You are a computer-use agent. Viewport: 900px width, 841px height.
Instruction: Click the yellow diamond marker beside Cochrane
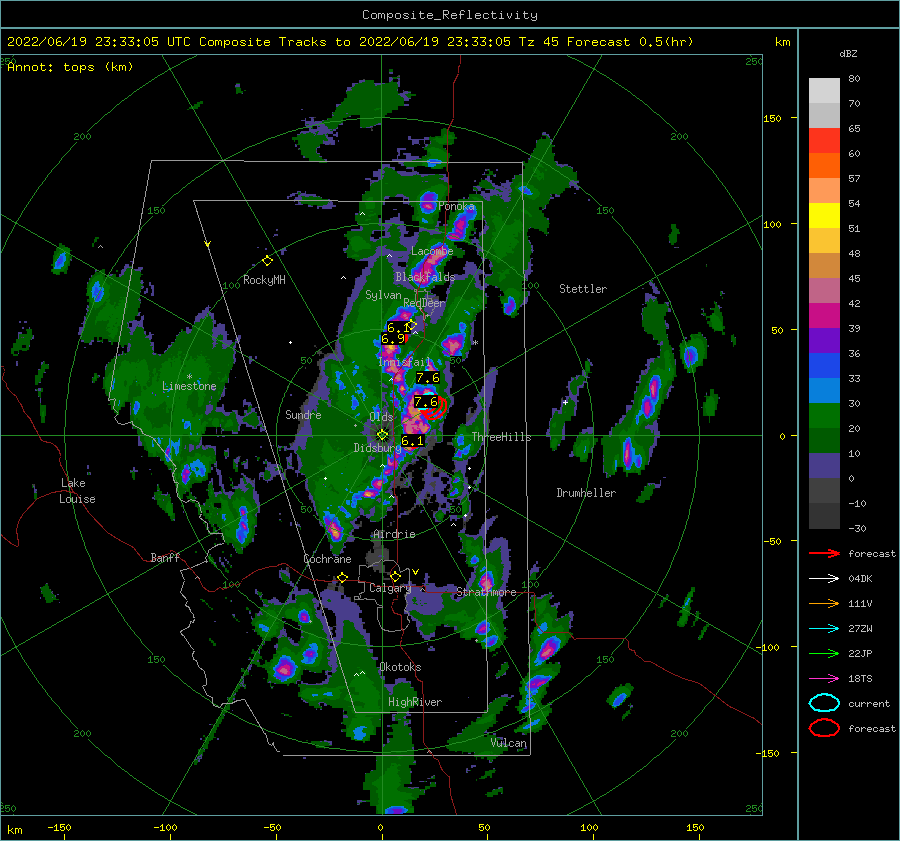tap(343, 578)
